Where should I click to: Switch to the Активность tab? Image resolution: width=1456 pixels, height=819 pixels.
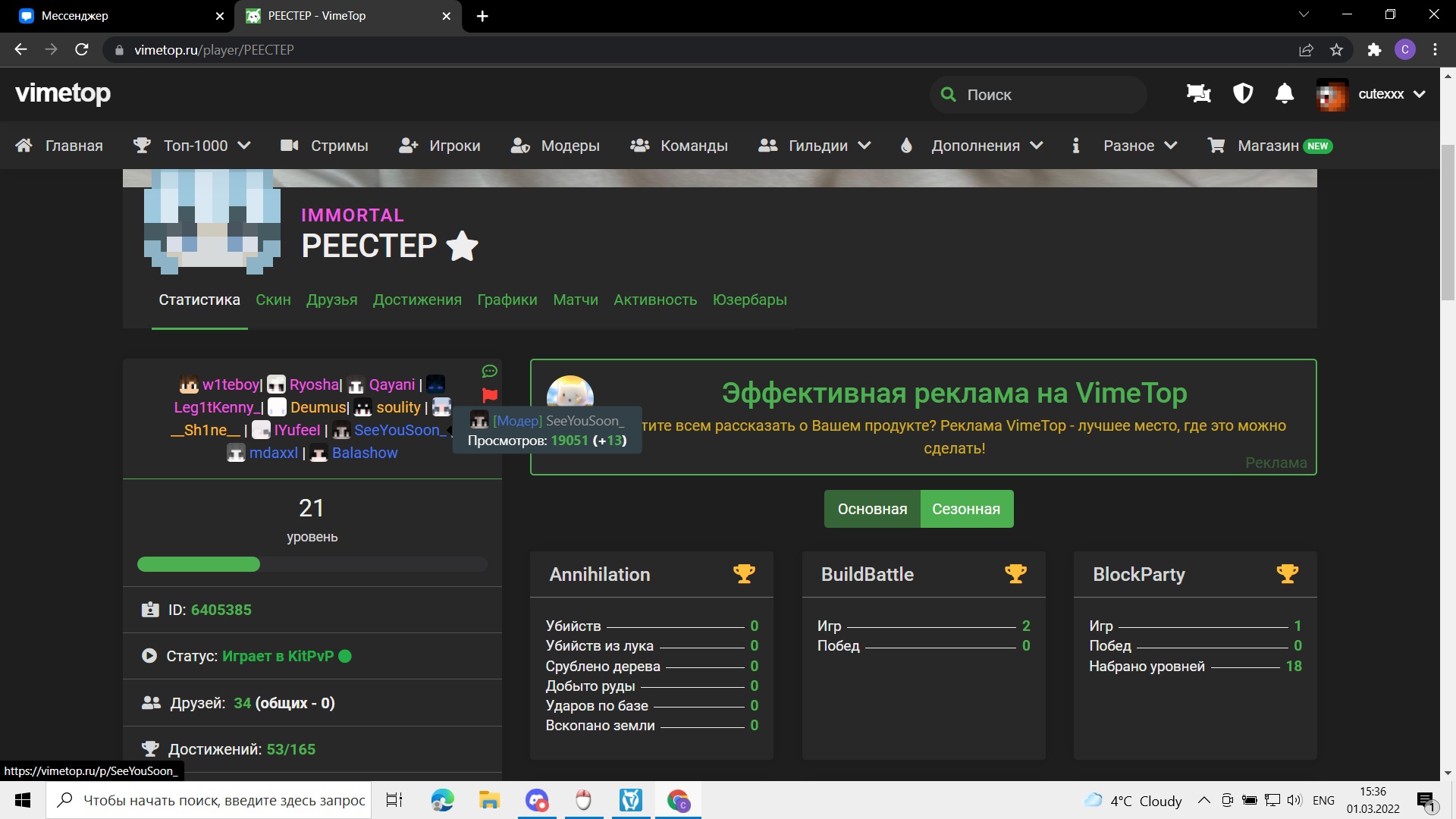pos(655,300)
